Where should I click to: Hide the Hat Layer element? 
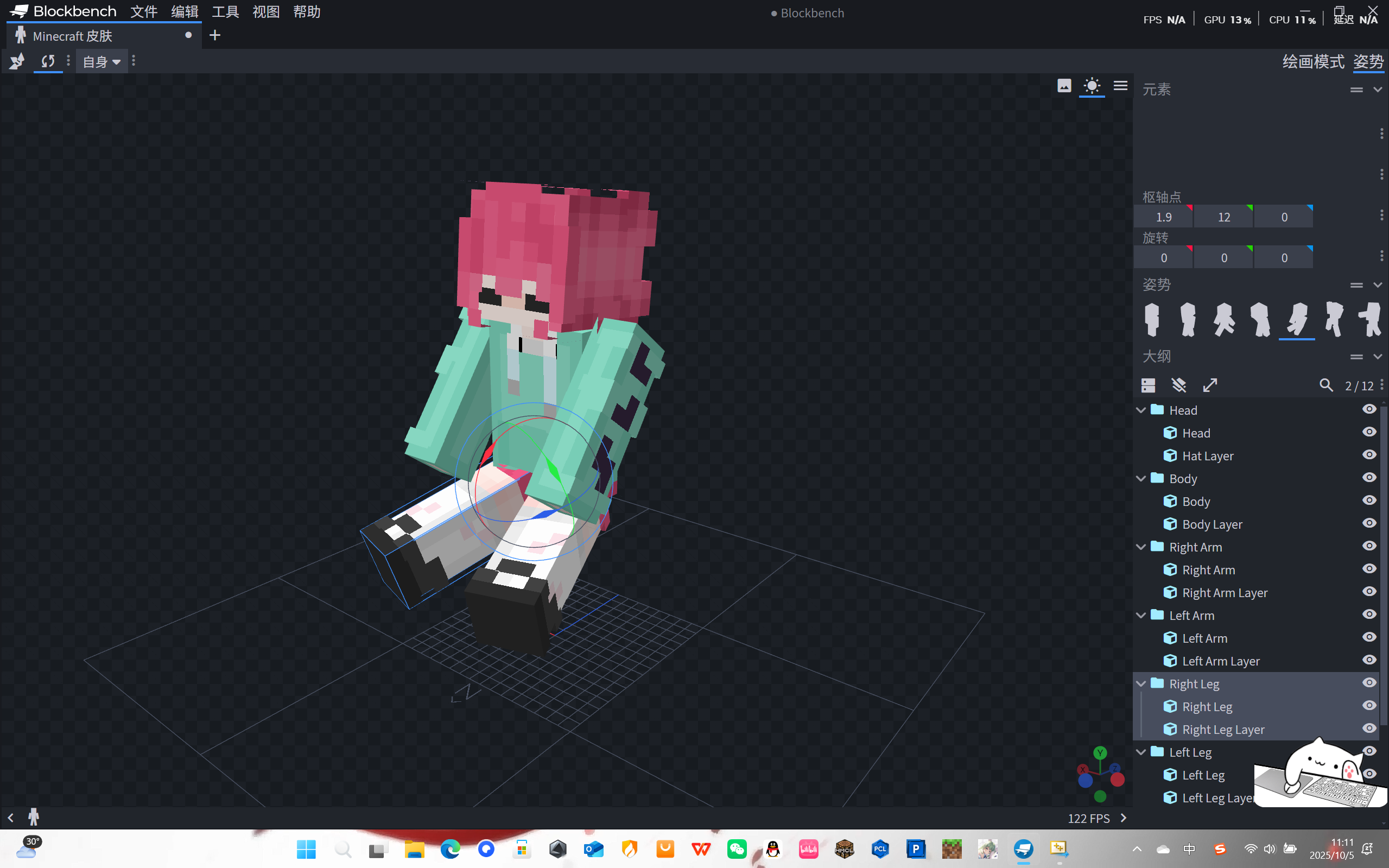coord(1369,455)
